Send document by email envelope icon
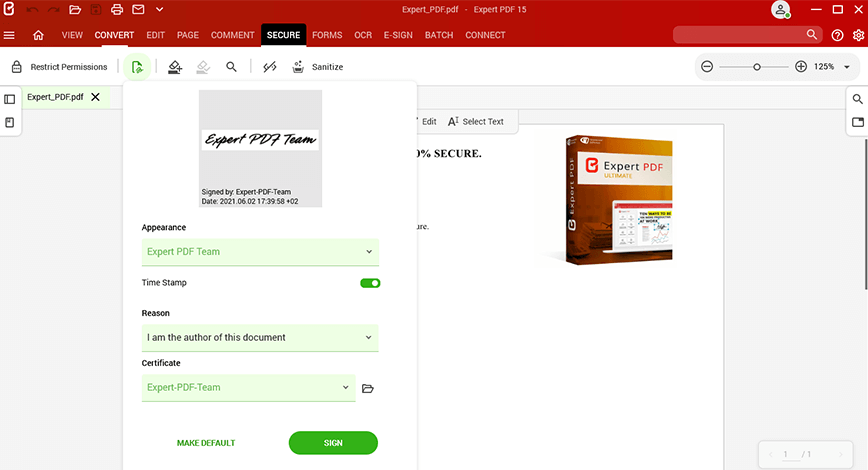This screenshot has width=868, height=470. pos(138,9)
